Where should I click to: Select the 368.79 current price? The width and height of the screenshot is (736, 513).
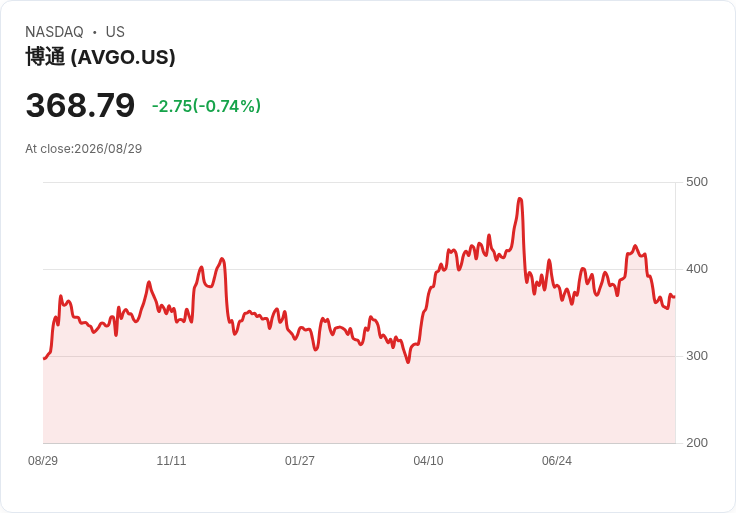click(80, 105)
